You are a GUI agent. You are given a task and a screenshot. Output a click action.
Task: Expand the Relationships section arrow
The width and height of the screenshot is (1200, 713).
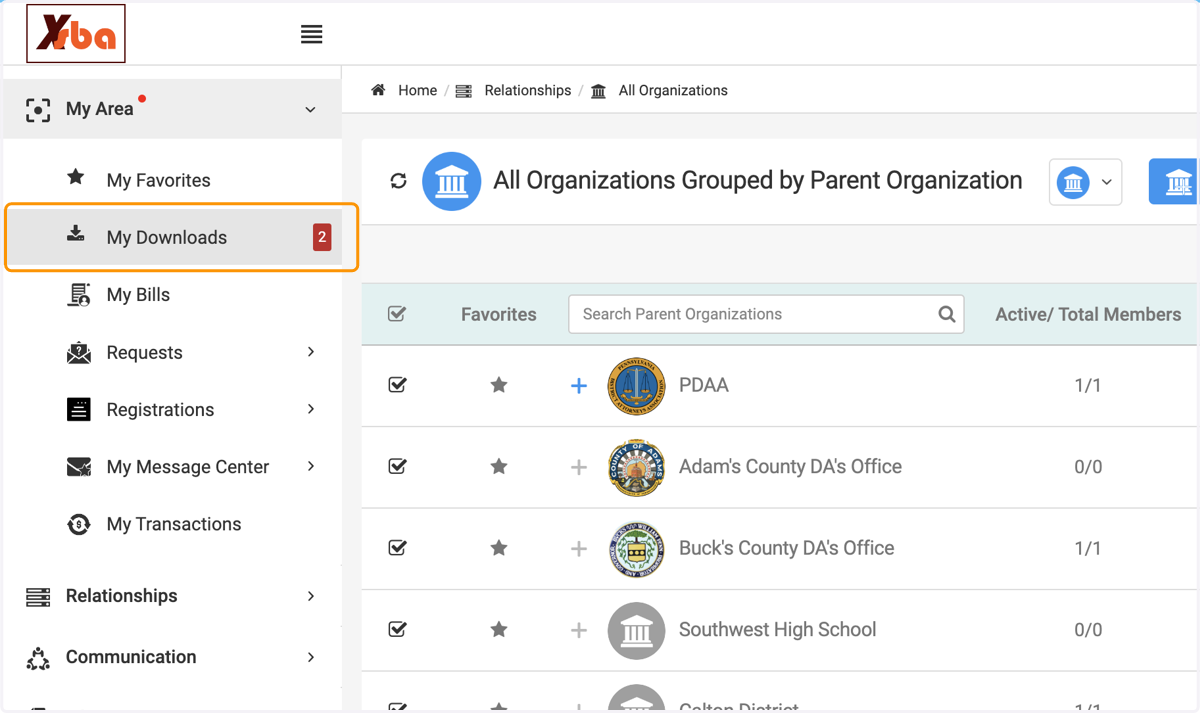[x=311, y=596]
